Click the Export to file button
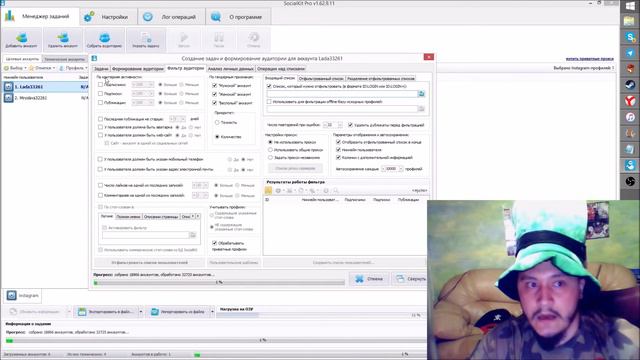This screenshot has height=360, width=640. pos(107,311)
